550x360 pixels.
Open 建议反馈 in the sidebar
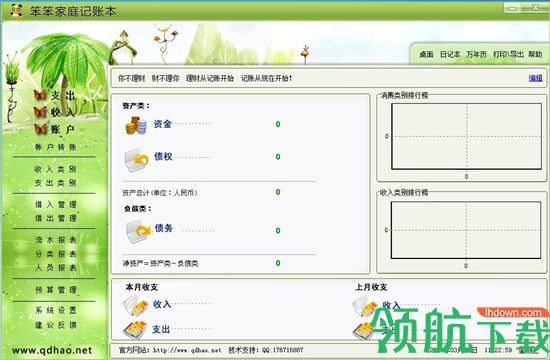(x=56, y=325)
